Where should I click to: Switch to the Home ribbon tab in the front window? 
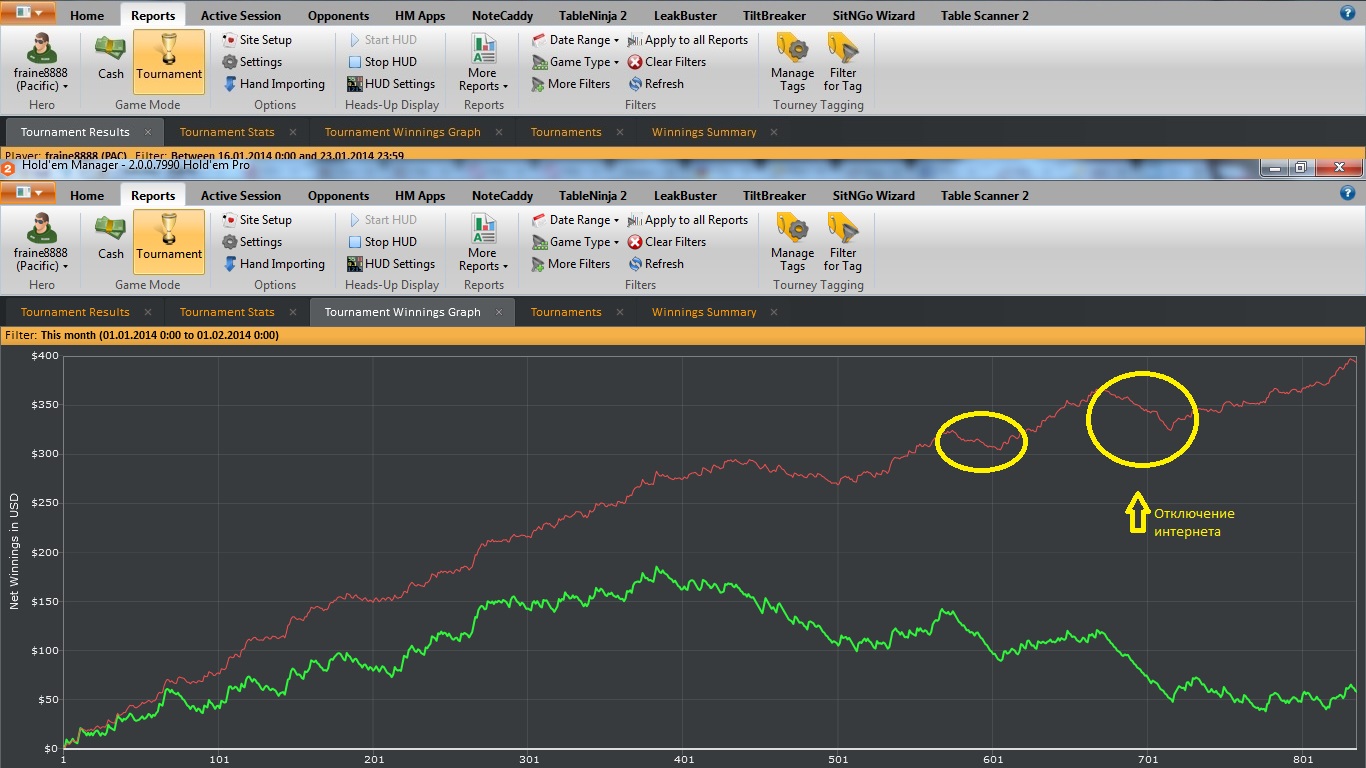(87, 196)
